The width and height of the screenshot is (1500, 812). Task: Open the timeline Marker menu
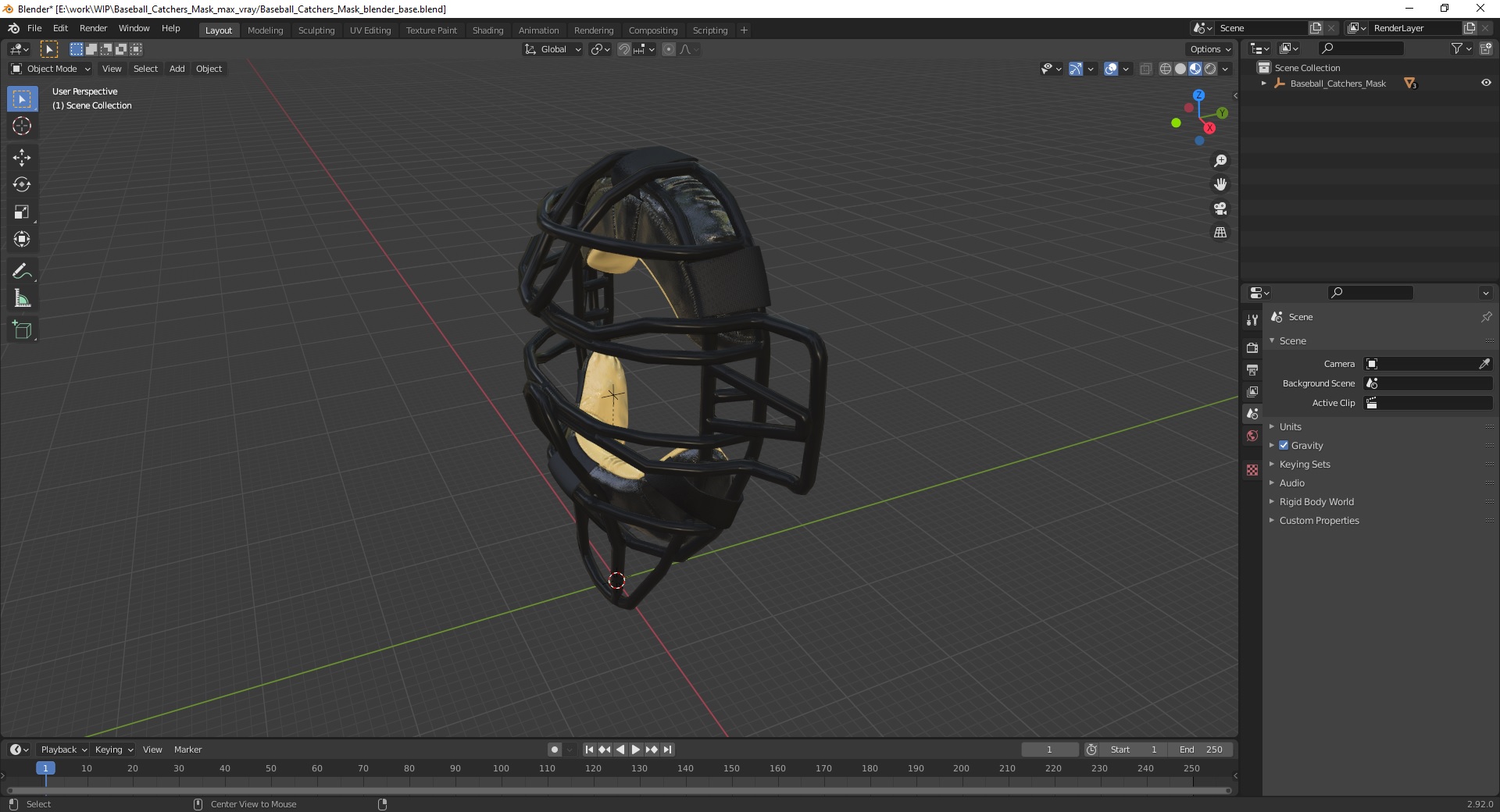pyautogui.click(x=187, y=750)
